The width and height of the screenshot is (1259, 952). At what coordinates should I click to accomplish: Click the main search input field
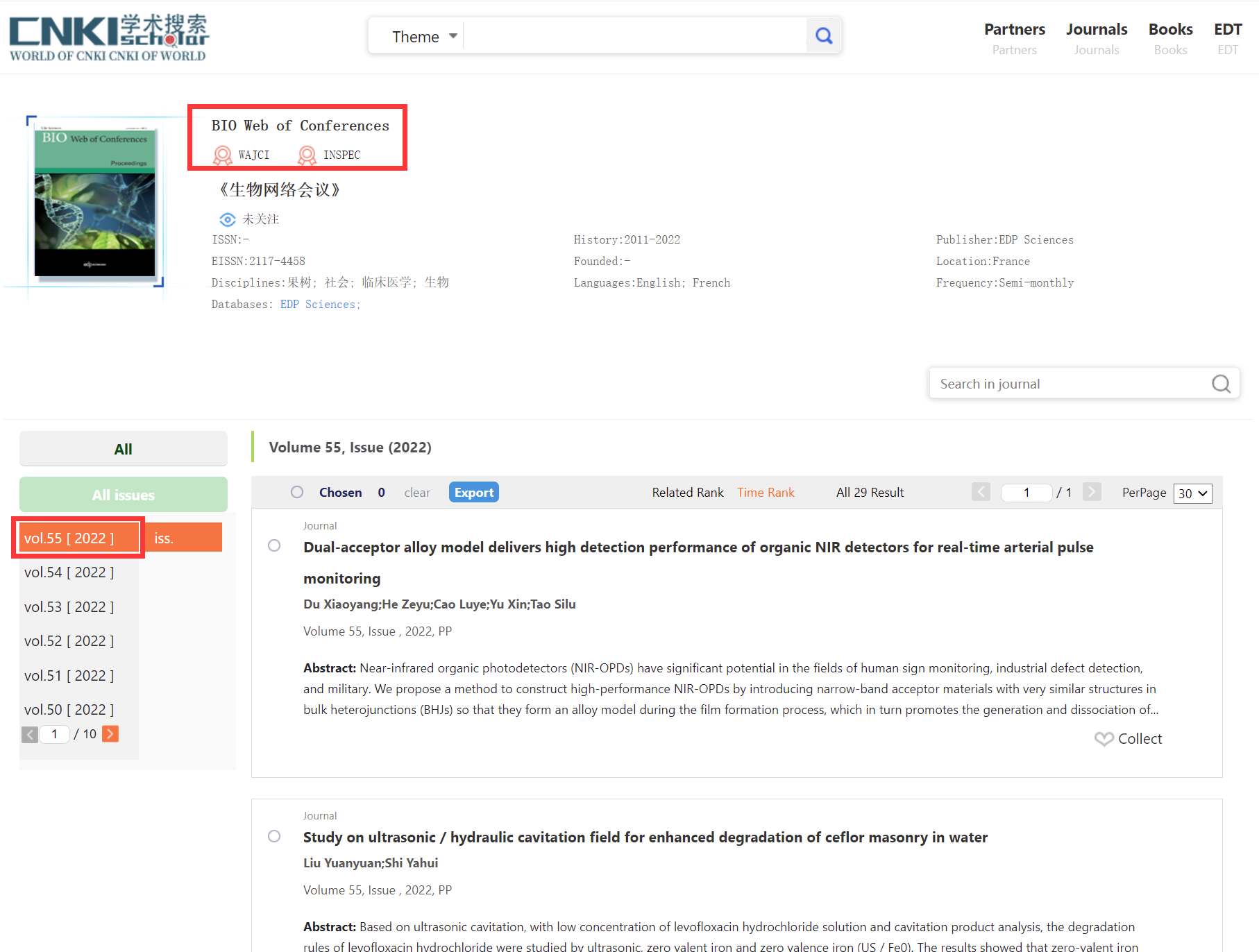coord(634,36)
